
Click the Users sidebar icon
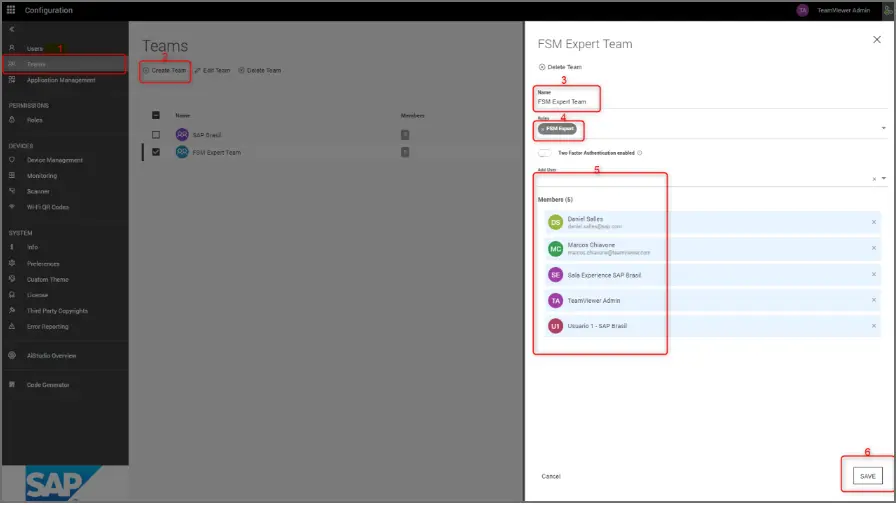11,48
